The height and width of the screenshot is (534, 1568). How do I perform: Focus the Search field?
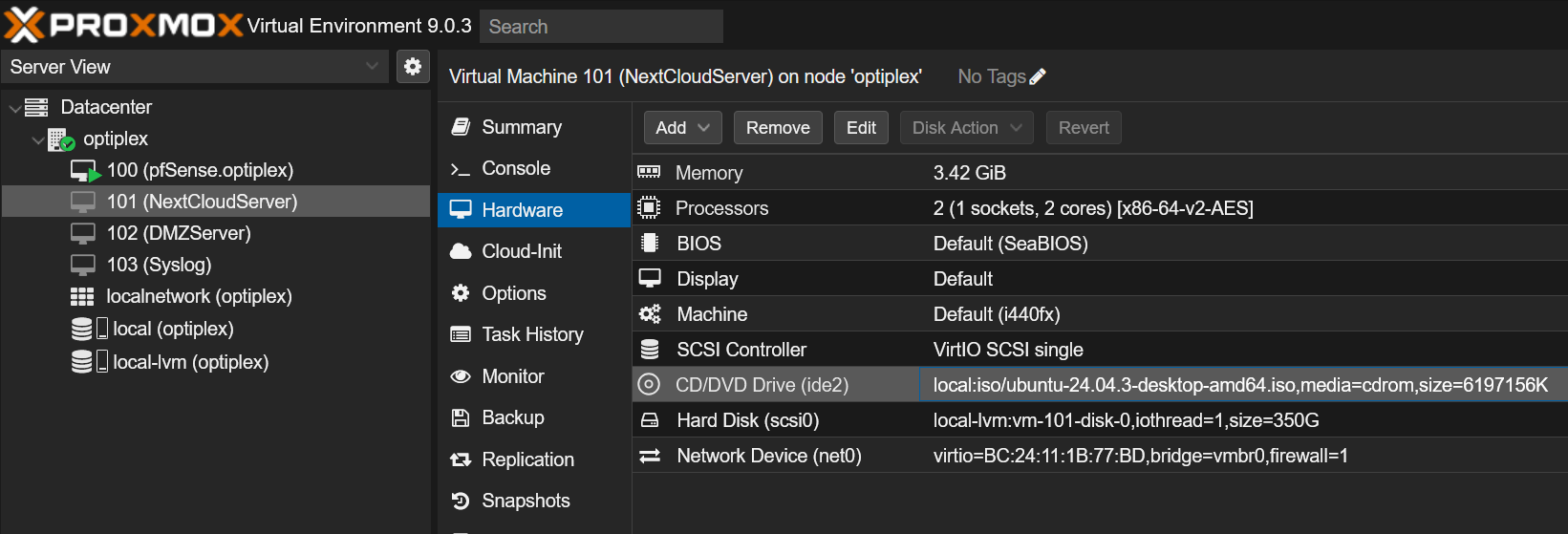pos(601,27)
